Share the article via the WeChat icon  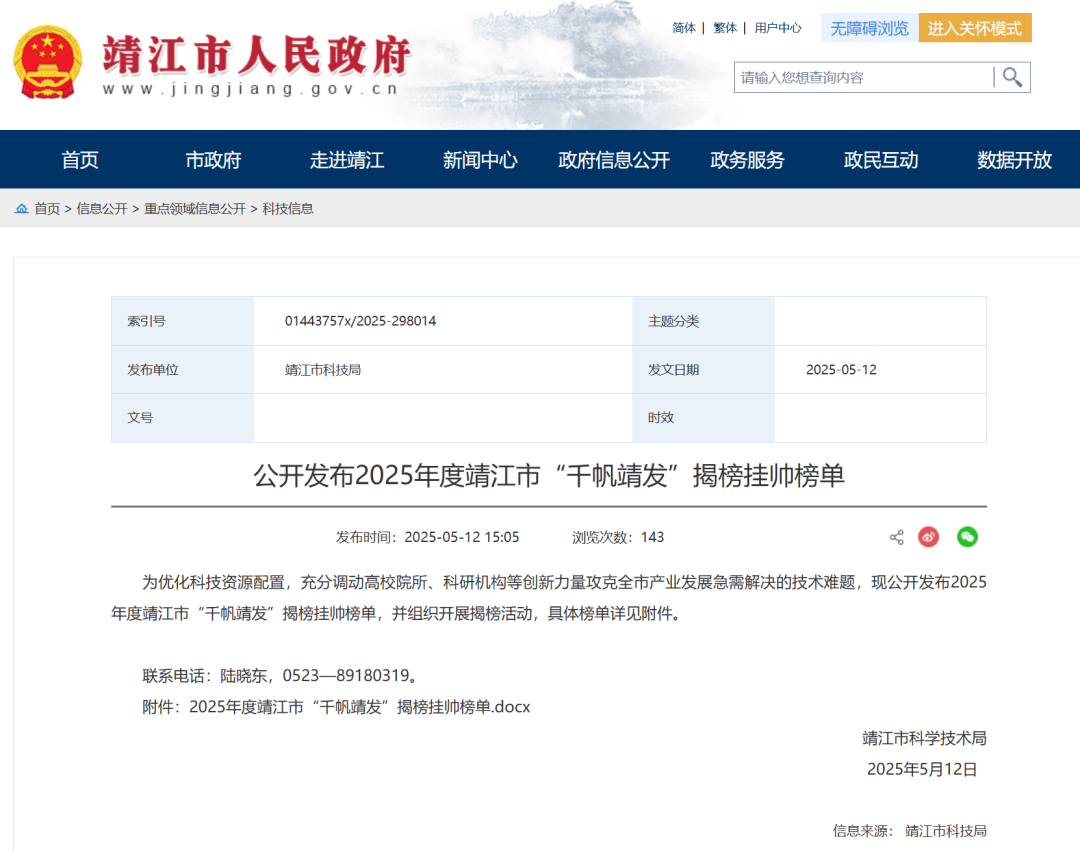point(967,537)
